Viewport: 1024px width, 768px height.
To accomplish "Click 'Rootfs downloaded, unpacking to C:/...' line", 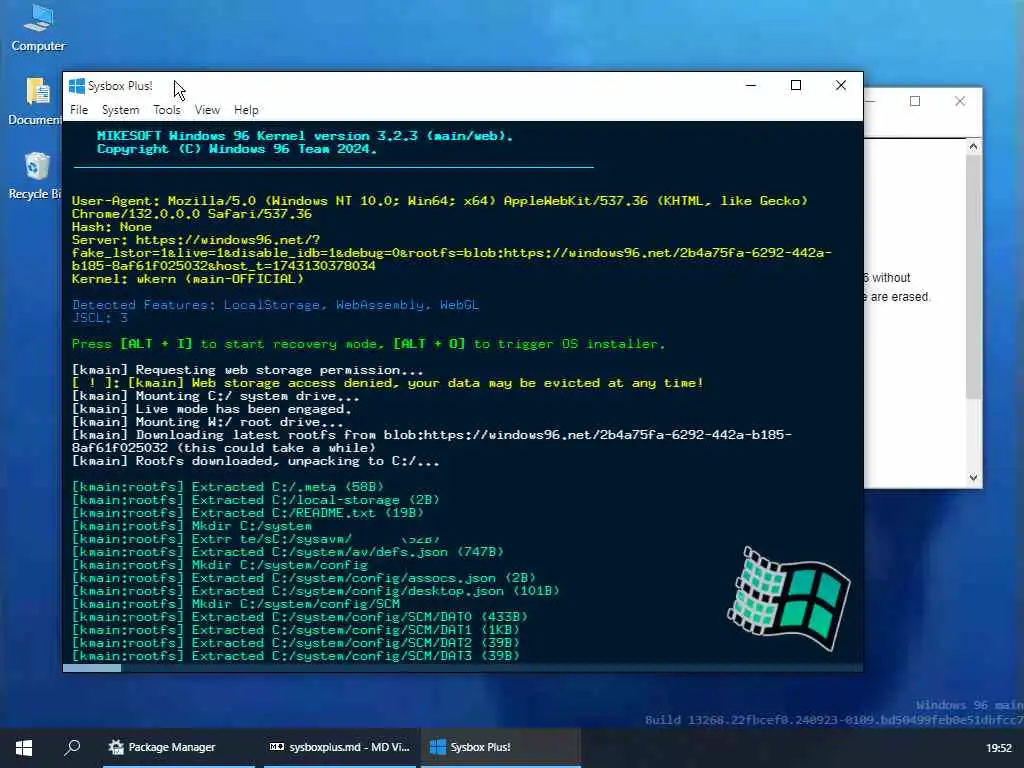I will coord(255,461).
